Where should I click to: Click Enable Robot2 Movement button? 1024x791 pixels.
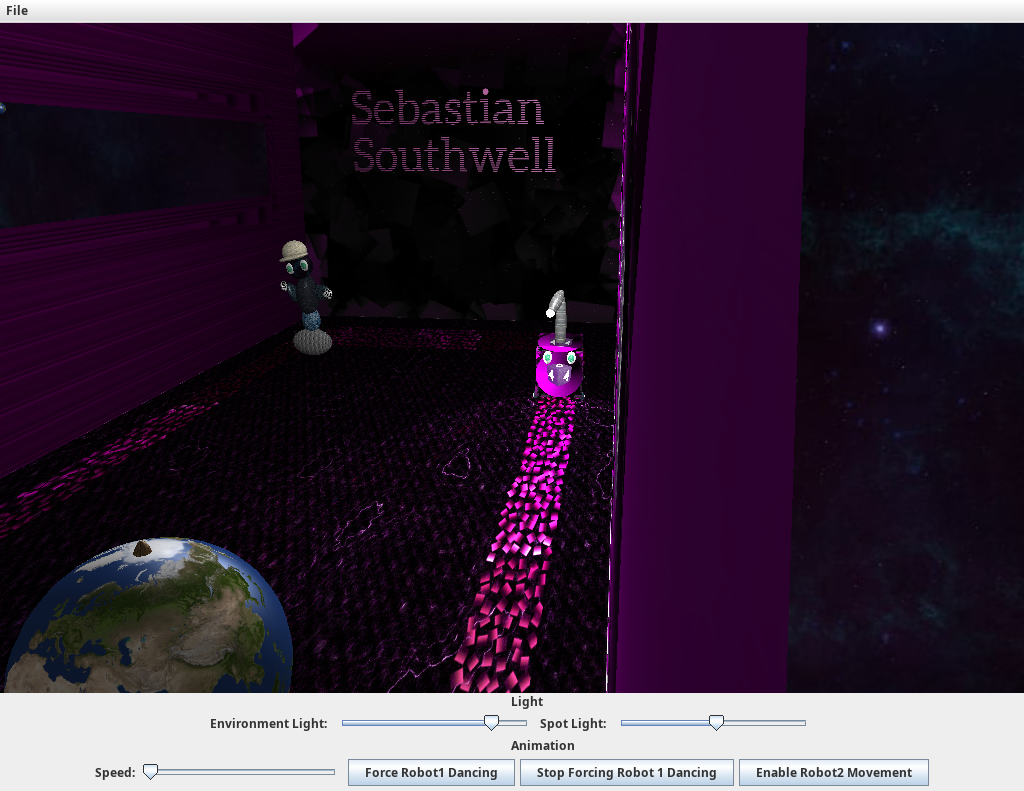tap(833, 773)
